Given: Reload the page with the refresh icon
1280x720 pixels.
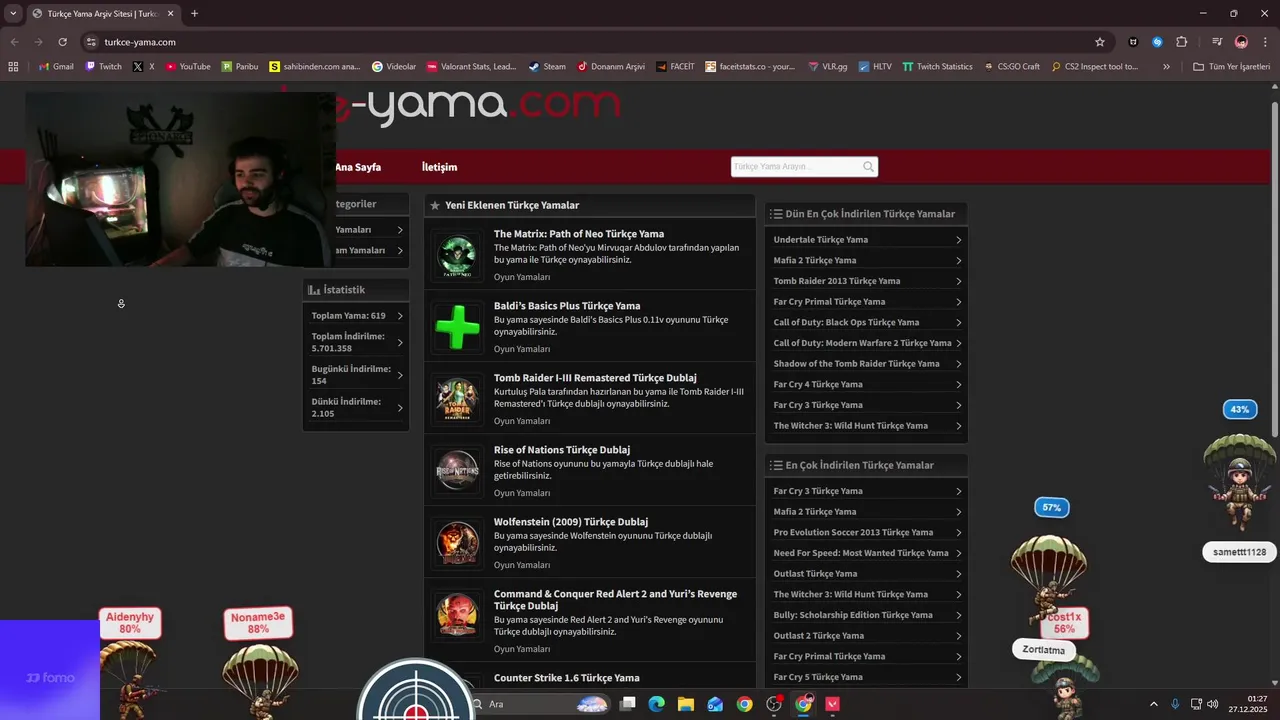Looking at the screenshot, I should (x=62, y=42).
